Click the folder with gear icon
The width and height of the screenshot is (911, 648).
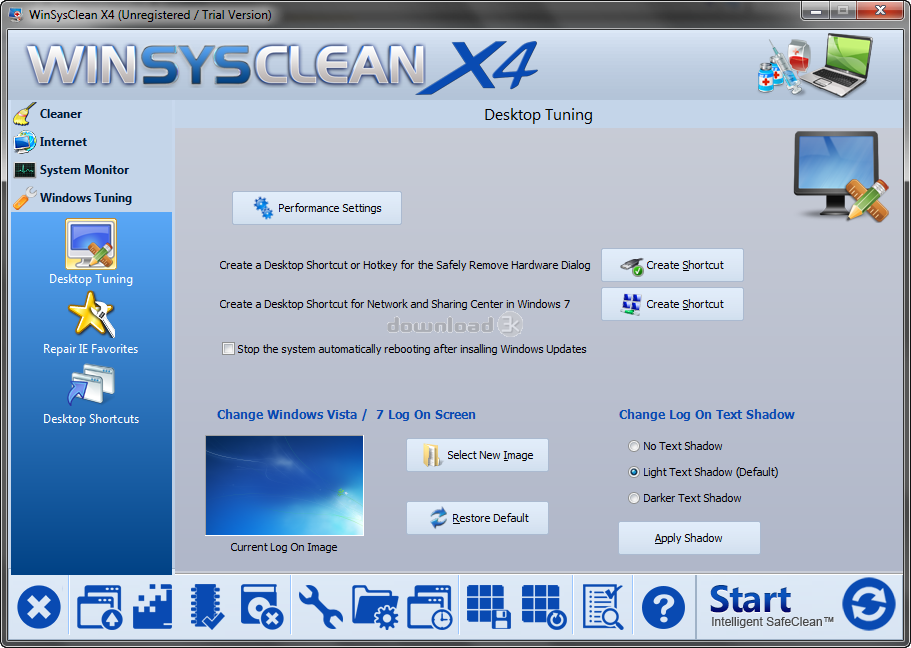(x=375, y=607)
